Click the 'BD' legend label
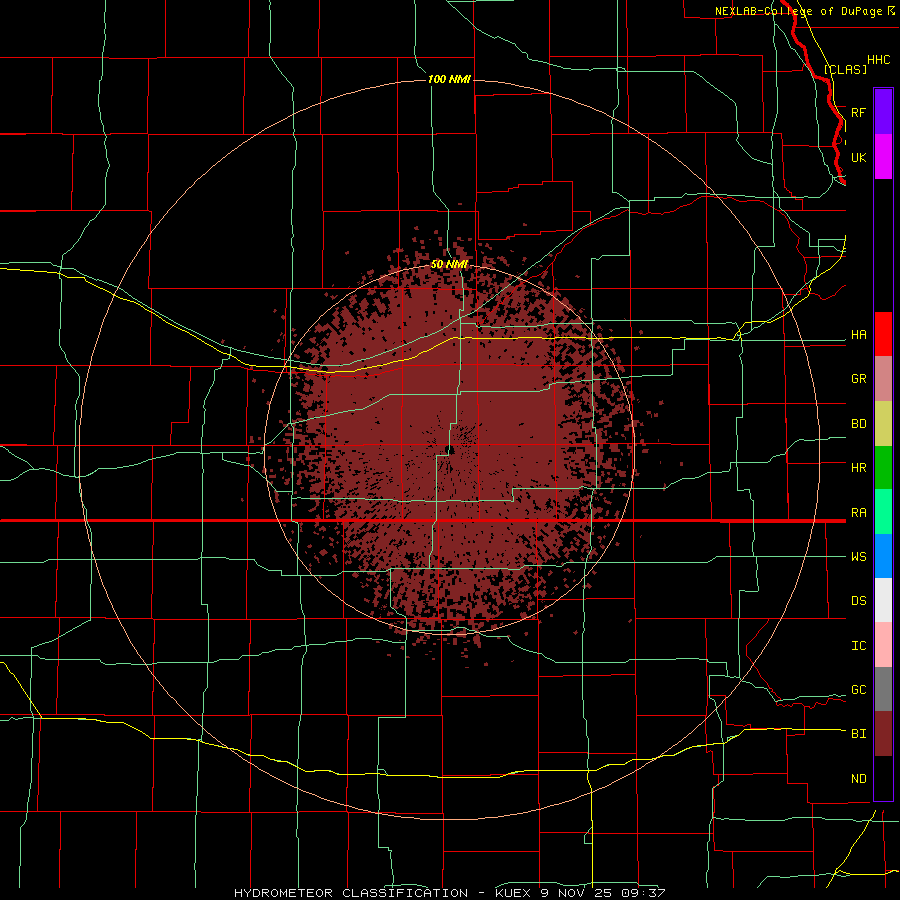 pos(858,424)
